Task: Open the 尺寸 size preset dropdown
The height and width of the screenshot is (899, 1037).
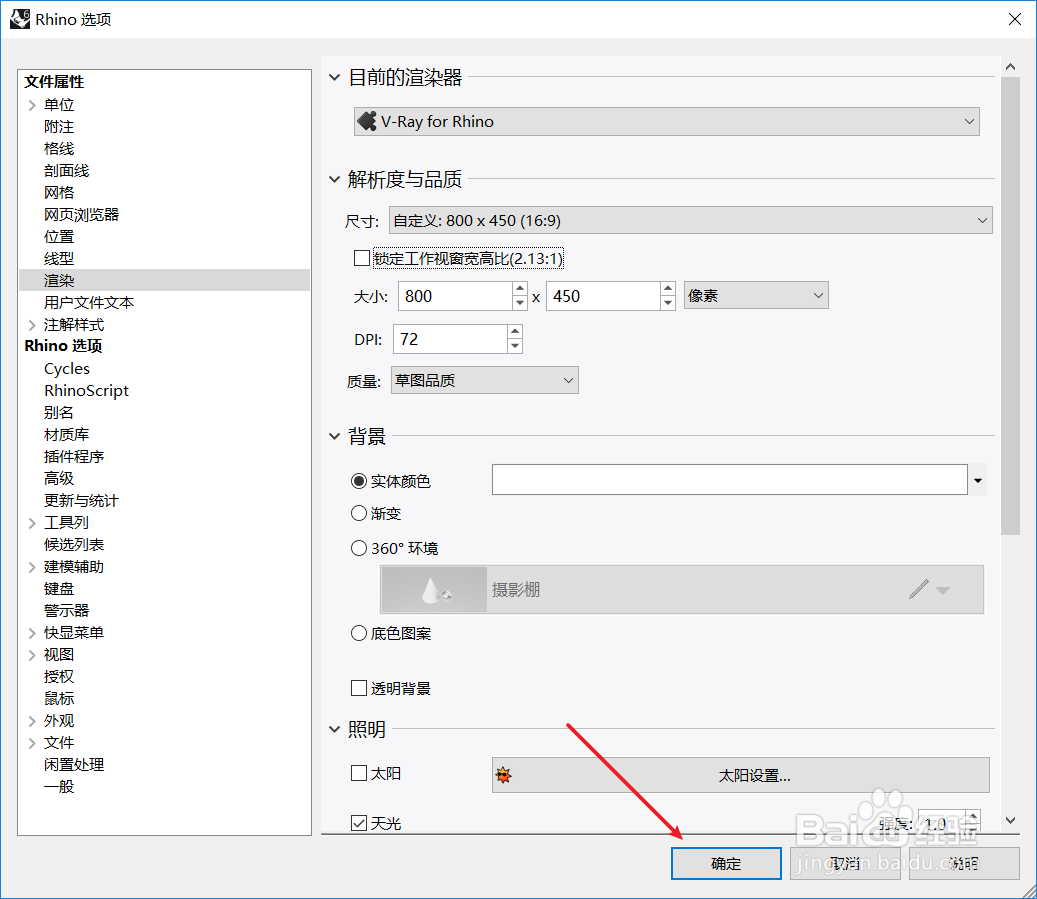Action: click(690, 220)
